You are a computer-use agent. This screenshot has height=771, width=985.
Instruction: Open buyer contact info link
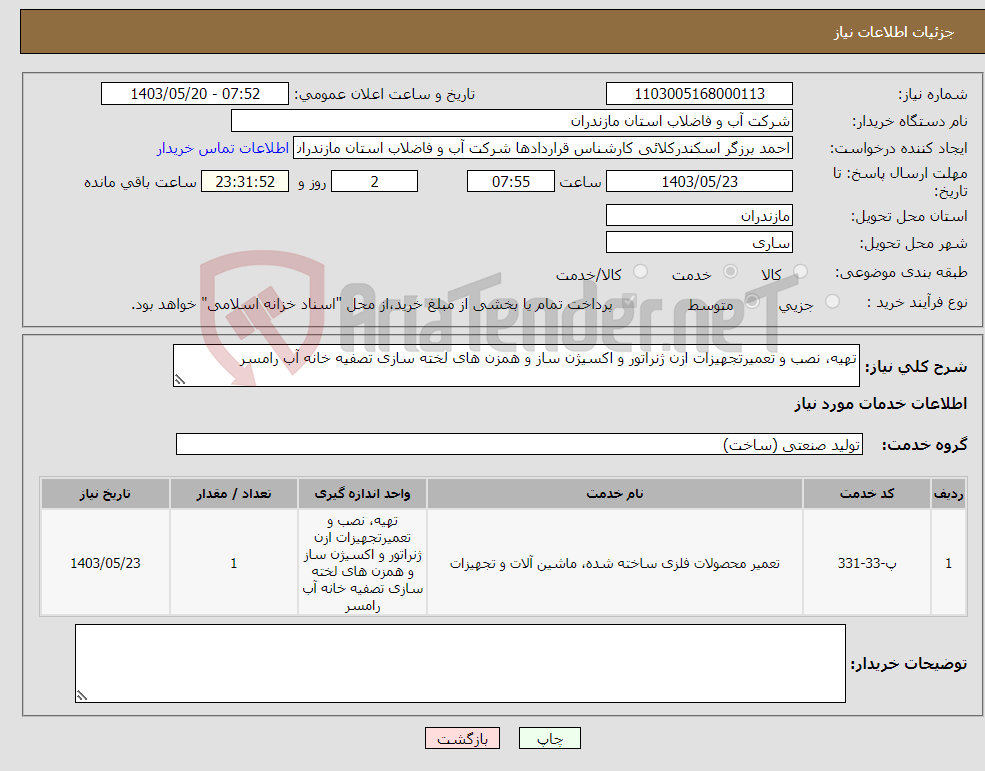pos(223,148)
